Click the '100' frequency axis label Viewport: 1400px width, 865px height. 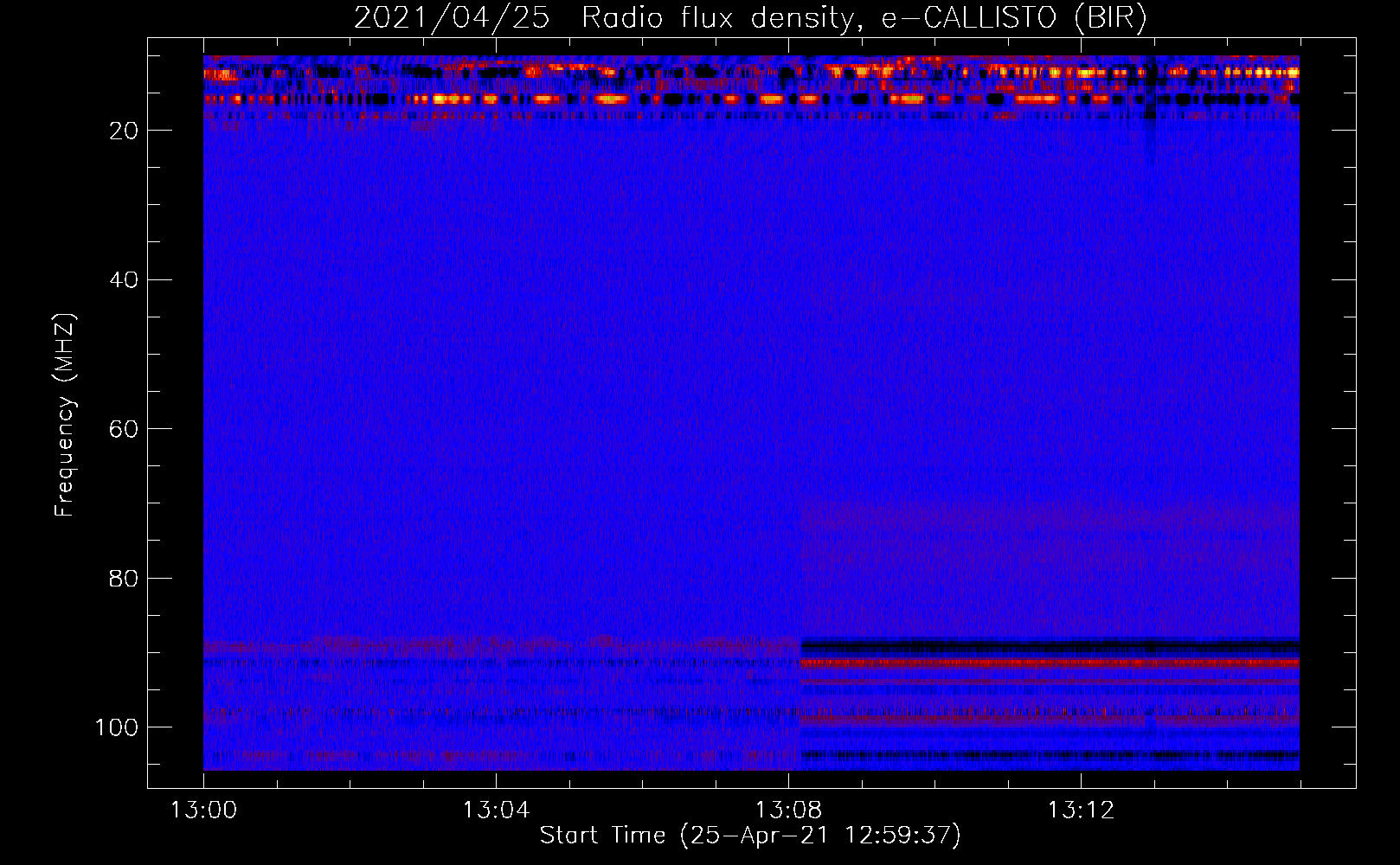(x=117, y=727)
